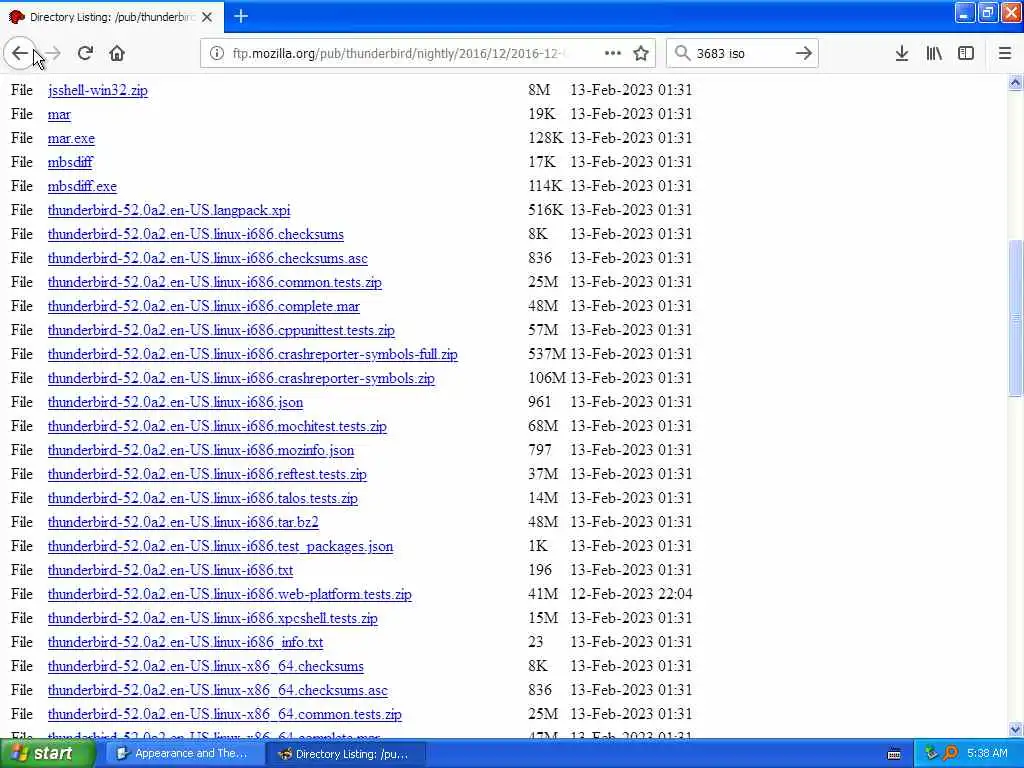Open the linux-i686.txt link
Viewport: 1024px width, 768px height.
[170, 570]
